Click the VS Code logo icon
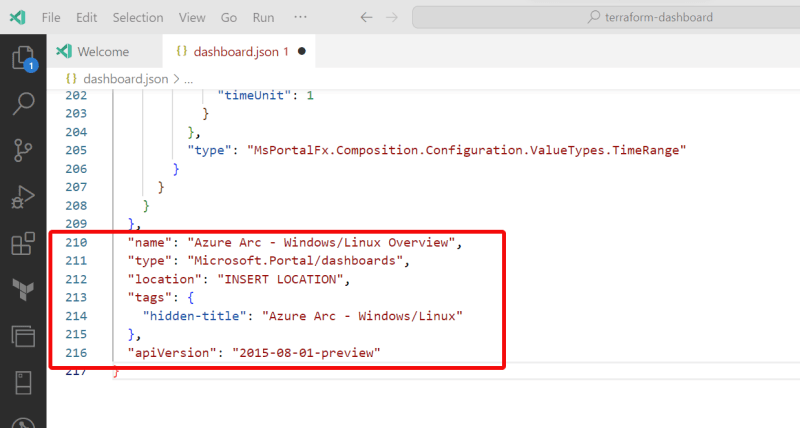 (x=18, y=17)
